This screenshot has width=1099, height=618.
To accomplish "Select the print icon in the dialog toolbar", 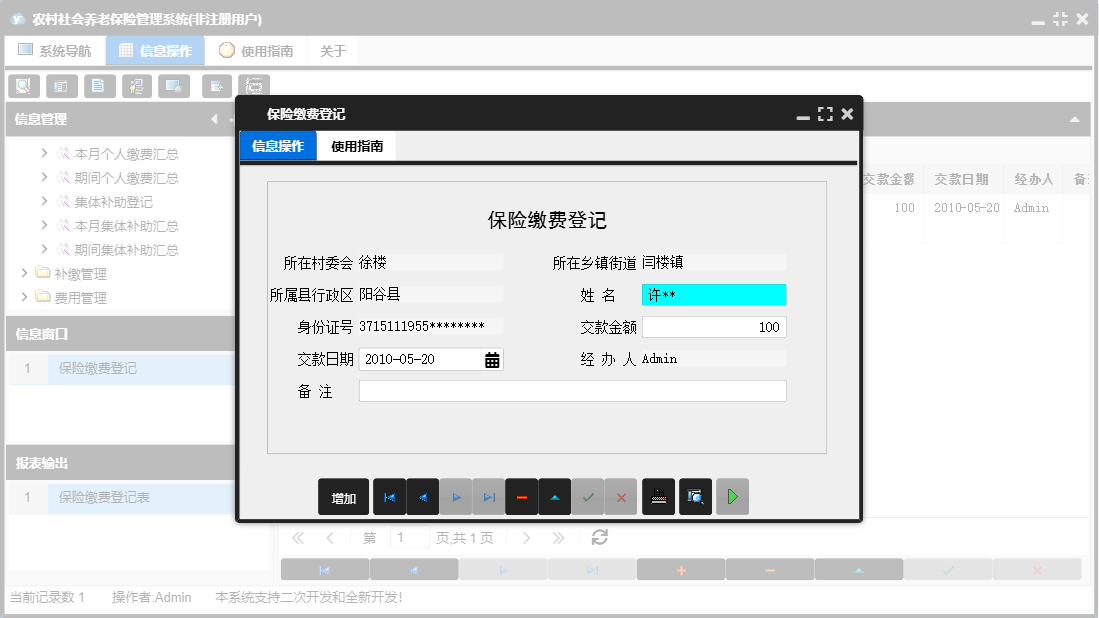I will pos(658,496).
